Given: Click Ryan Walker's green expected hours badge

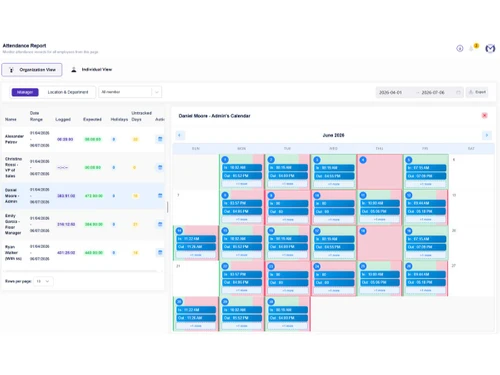Looking at the screenshot, I should (x=94, y=253).
